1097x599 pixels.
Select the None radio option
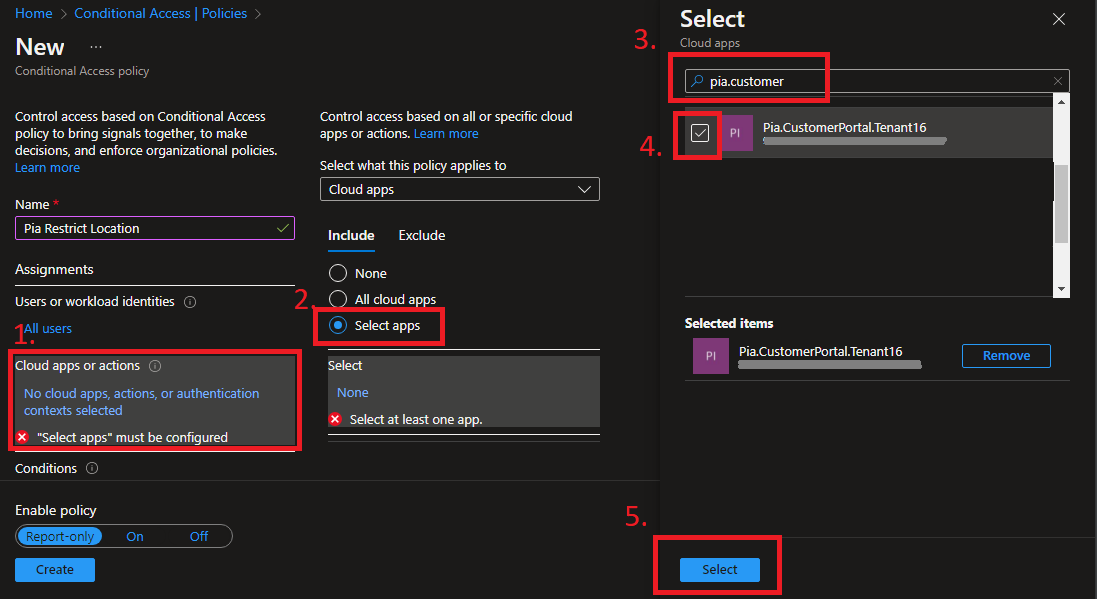[338, 273]
